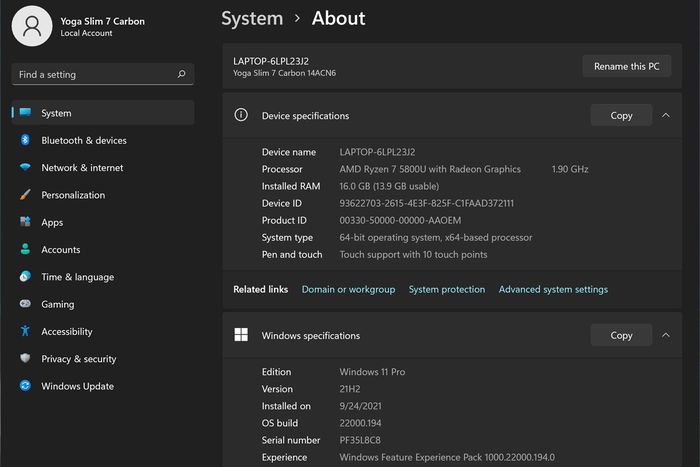The width and height of the screenshot is (700, 467).
Task: Click the Privacy shield icon
Action: (25, 358)
